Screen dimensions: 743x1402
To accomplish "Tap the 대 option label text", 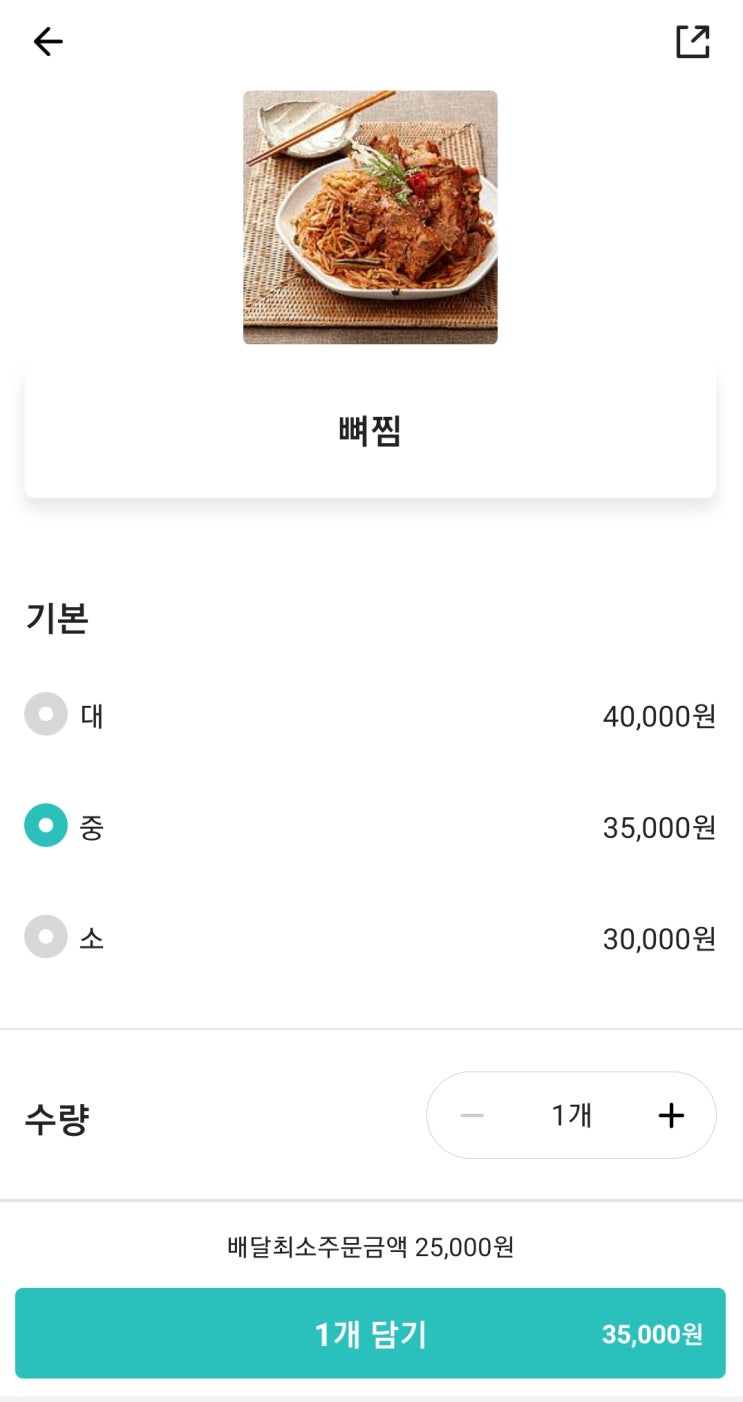I will 92,716.
